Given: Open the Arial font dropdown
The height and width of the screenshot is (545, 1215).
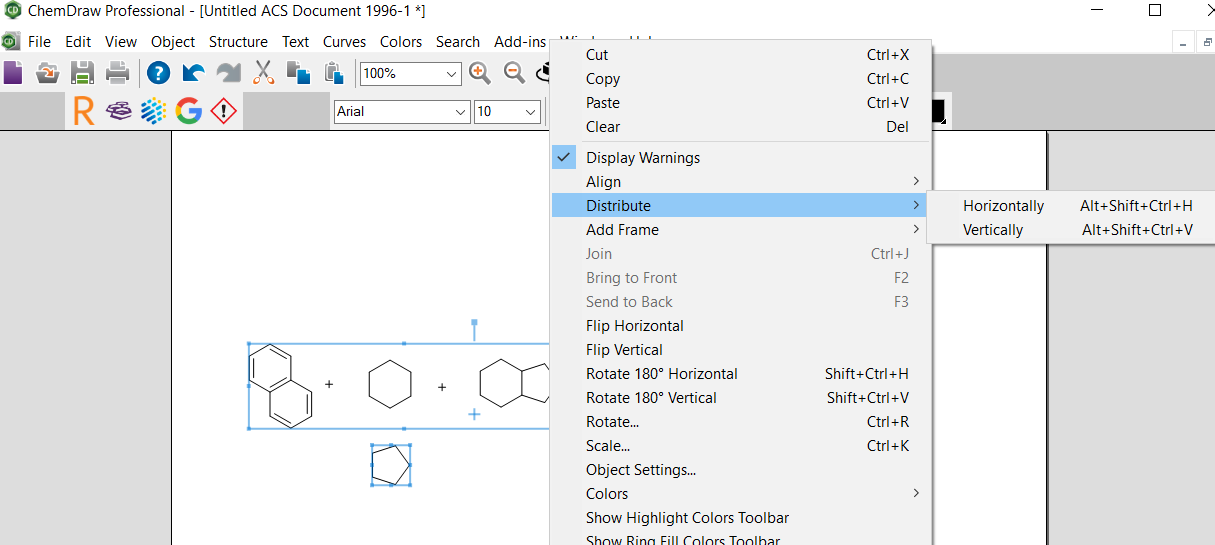Looking at the screenshot, I should click(x=460, y=112).
